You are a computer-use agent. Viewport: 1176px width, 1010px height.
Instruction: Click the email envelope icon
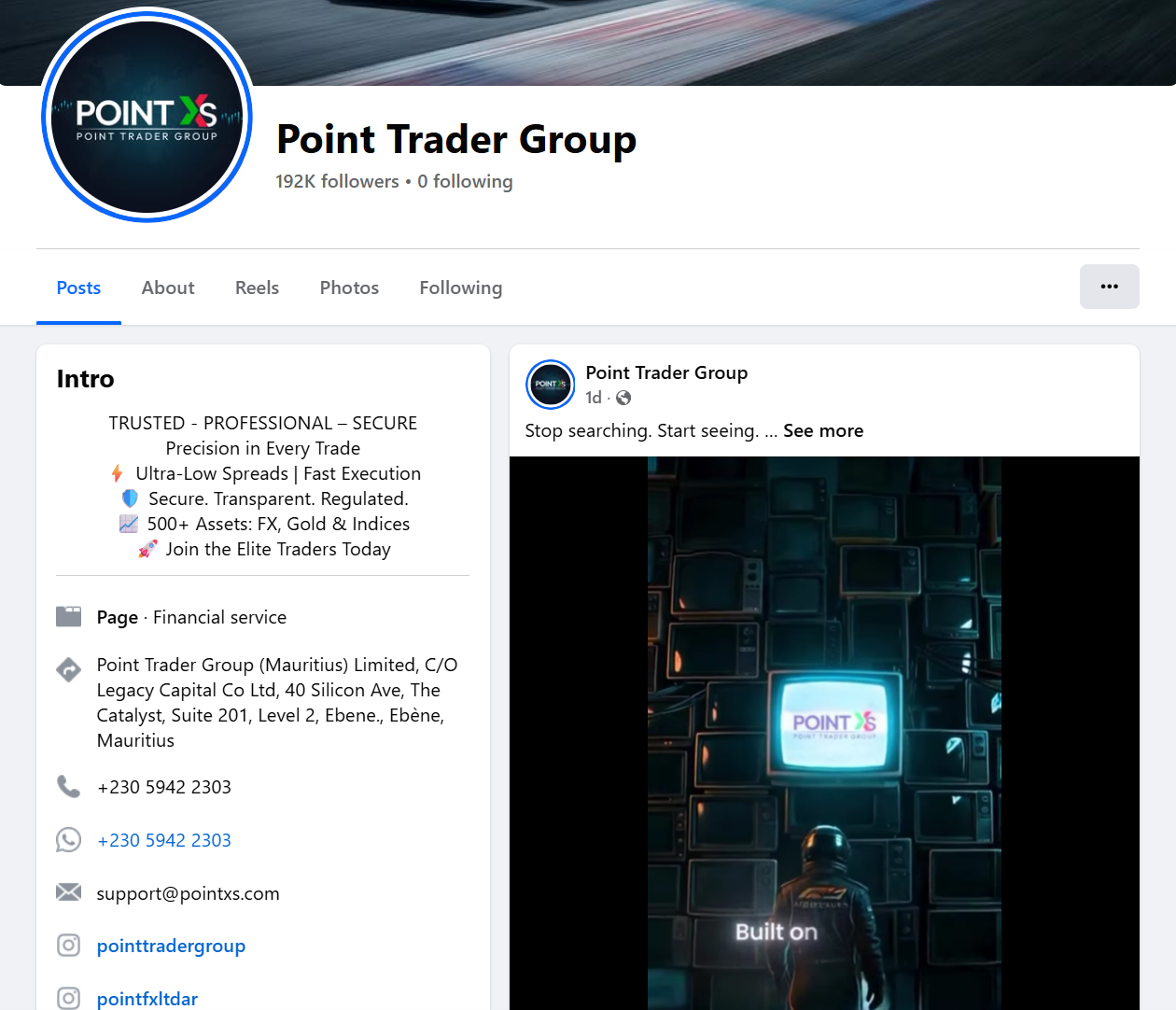click(x=68, y=892)
